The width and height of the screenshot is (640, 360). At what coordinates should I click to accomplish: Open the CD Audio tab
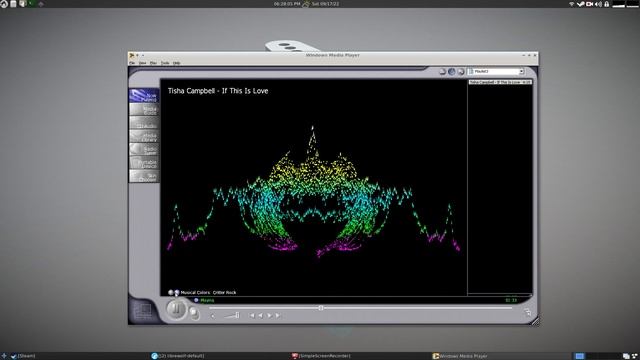tap(144, 122)
